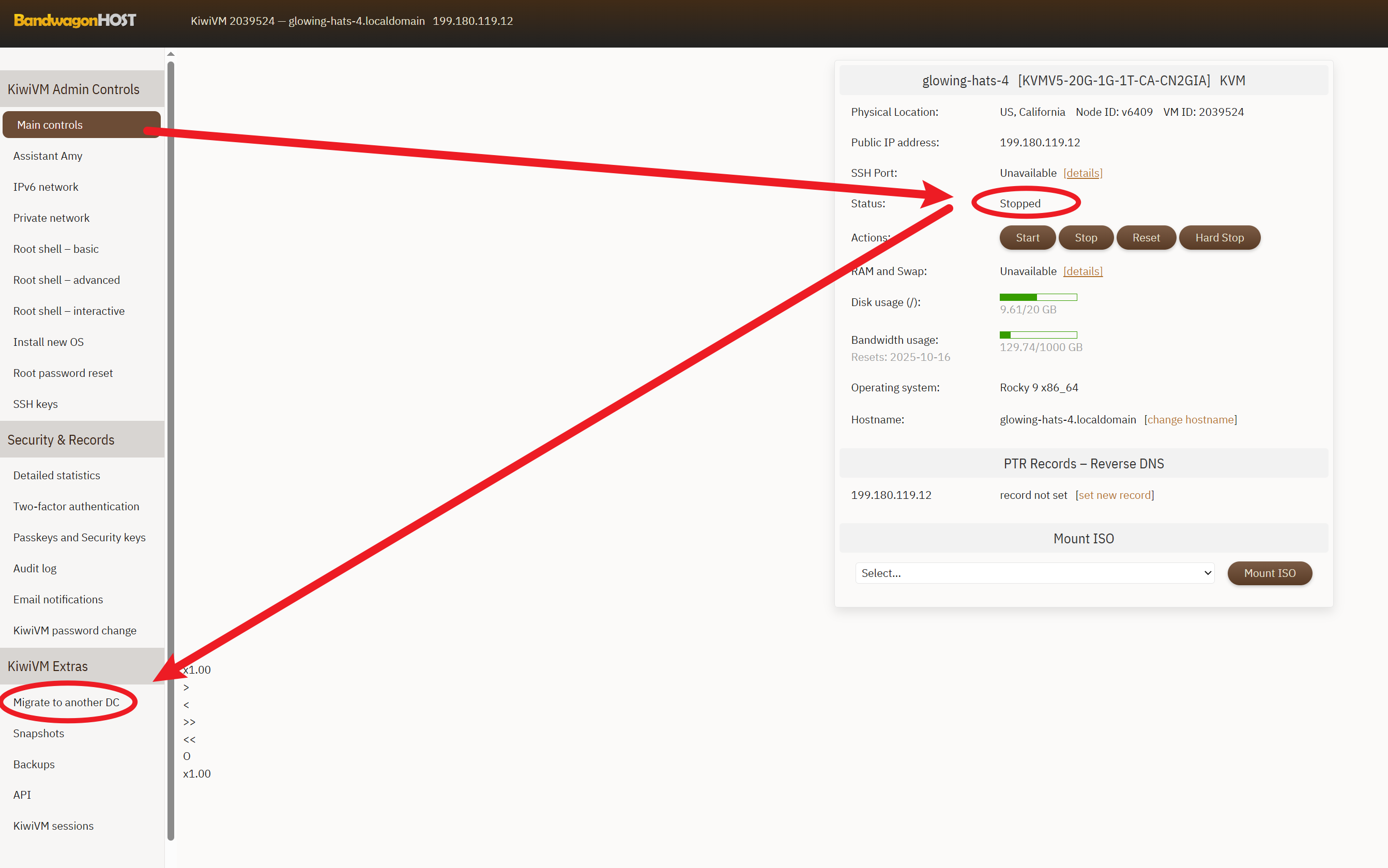This screenshot has height=868, width=1388.
Task: Click 'VM ID: 2039524' text
Action: pyautogui.click(x=1203, y=111)
